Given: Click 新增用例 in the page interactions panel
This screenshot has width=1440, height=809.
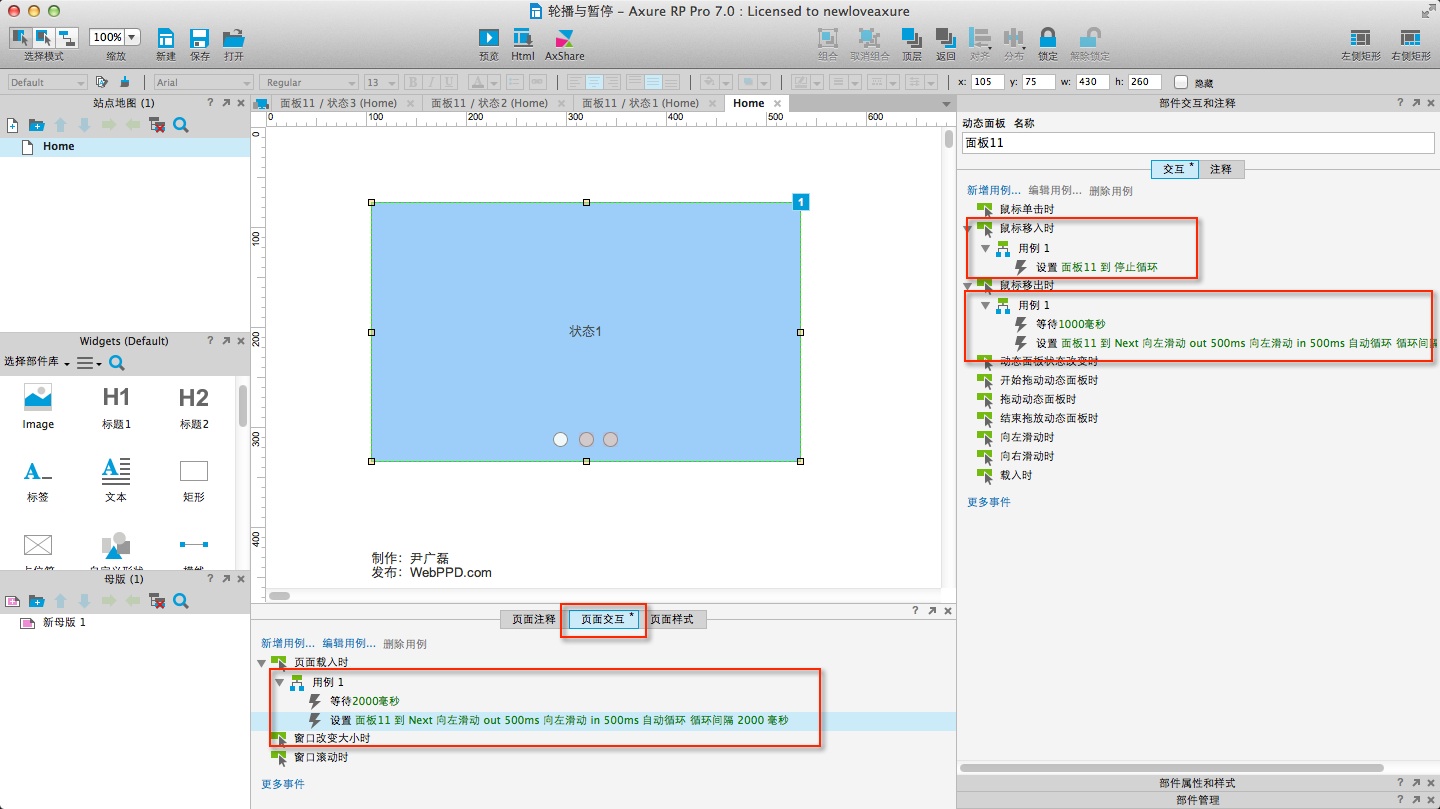Looking at the screenshot, I should [x=287, y=644].
